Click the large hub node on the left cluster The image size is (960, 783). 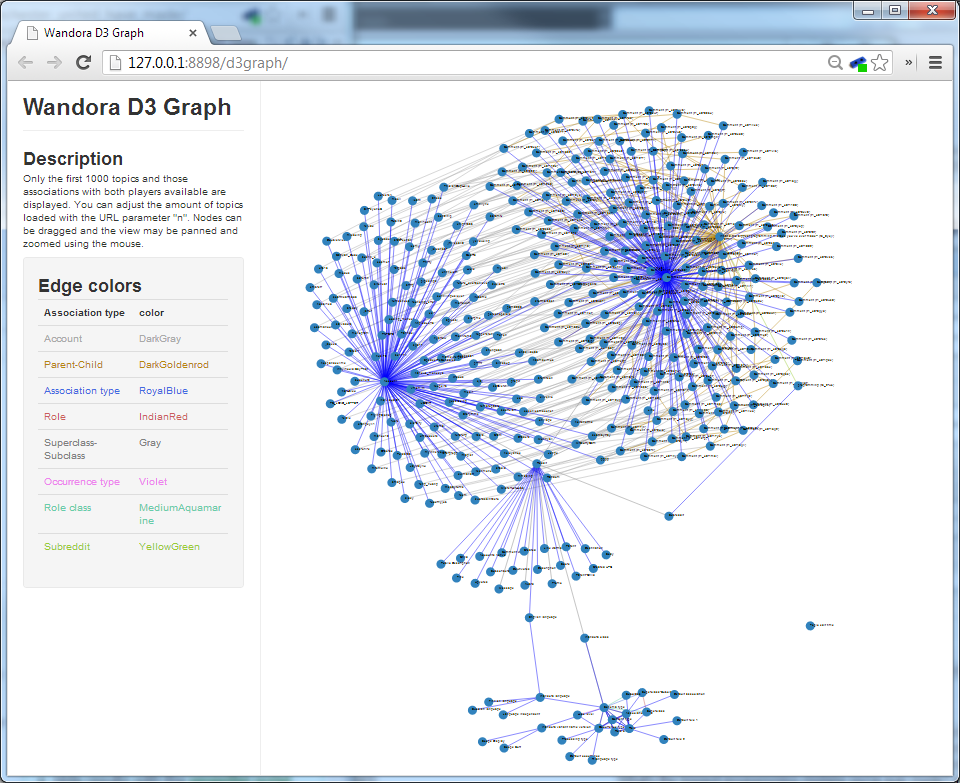tap(385, 380)
